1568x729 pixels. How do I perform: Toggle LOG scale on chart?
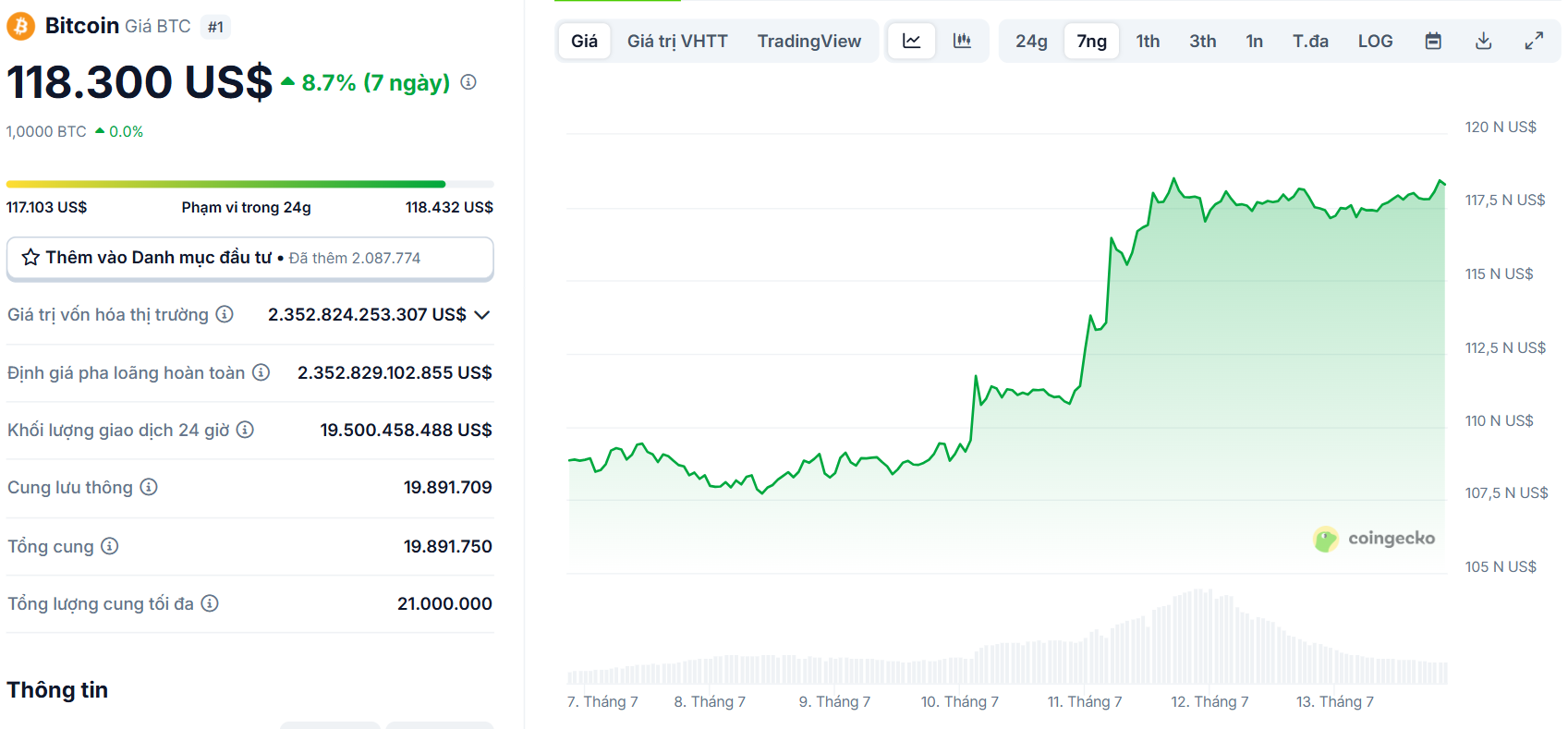point(1375,41)
